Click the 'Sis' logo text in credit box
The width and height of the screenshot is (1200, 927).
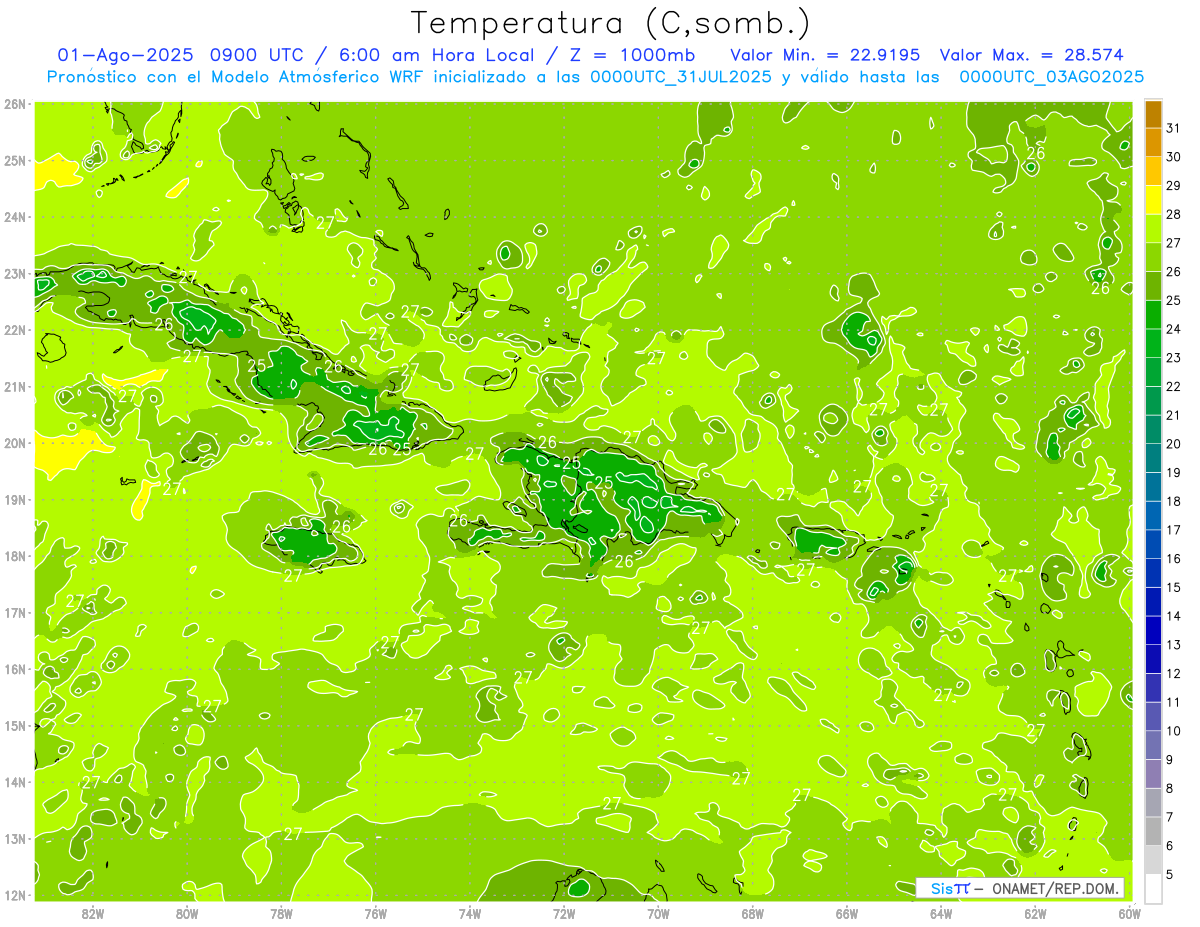click(x=942, y=889)
